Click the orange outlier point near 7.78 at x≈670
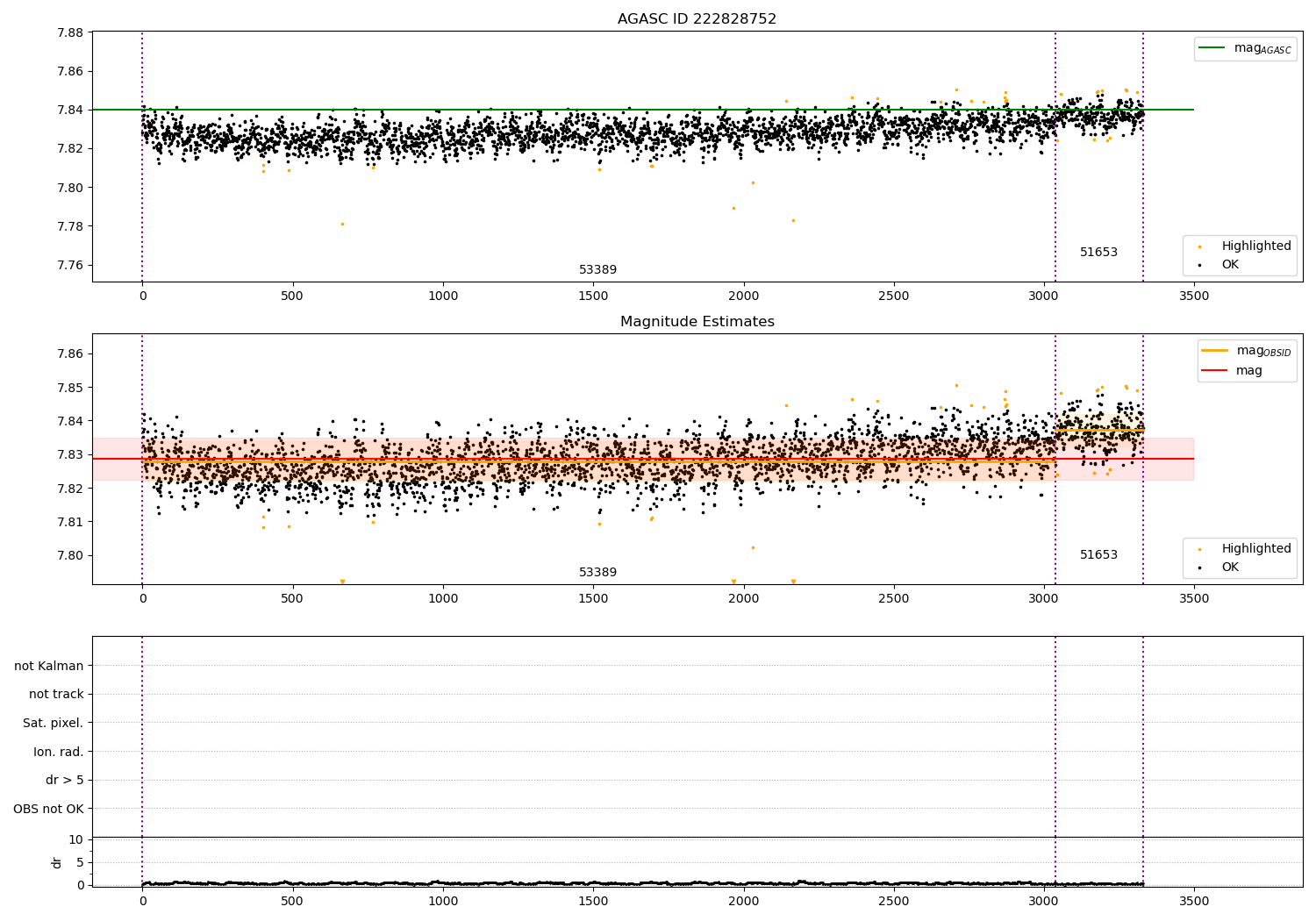Viewport: 1316px width, 921px height. click(342, 224)
